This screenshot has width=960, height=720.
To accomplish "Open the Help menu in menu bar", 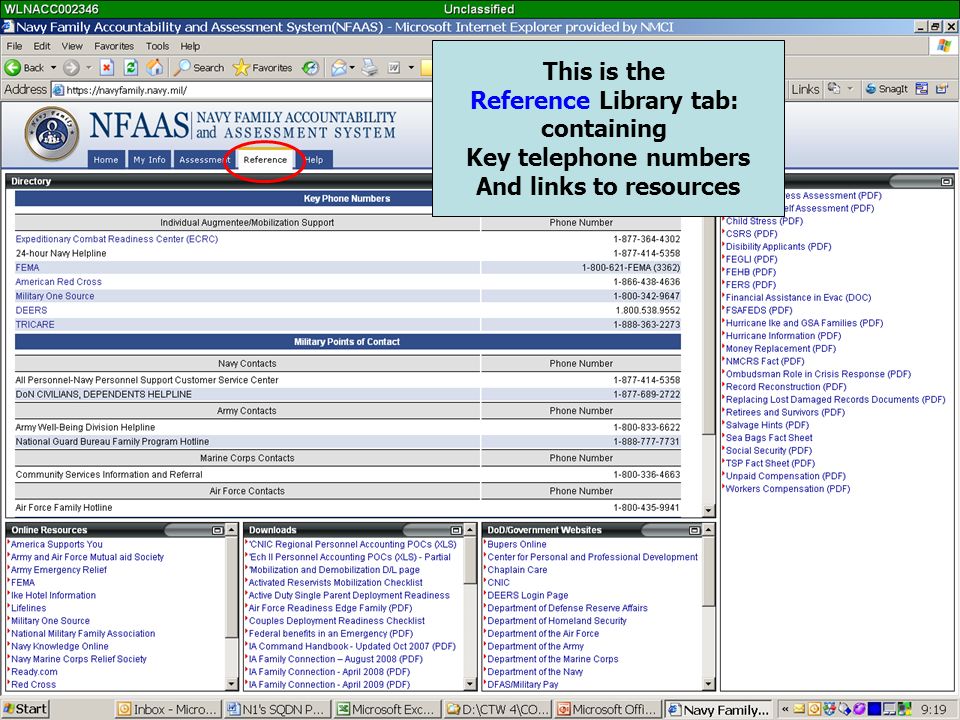I will [x=190, y=46].
